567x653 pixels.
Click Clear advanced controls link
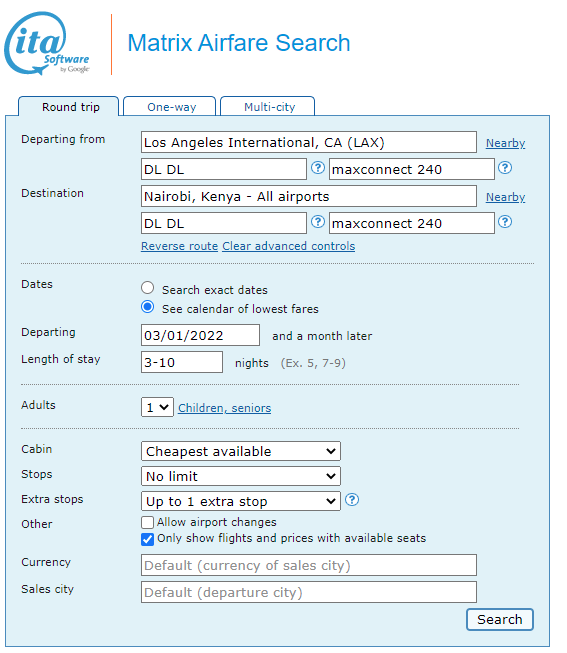288,246
